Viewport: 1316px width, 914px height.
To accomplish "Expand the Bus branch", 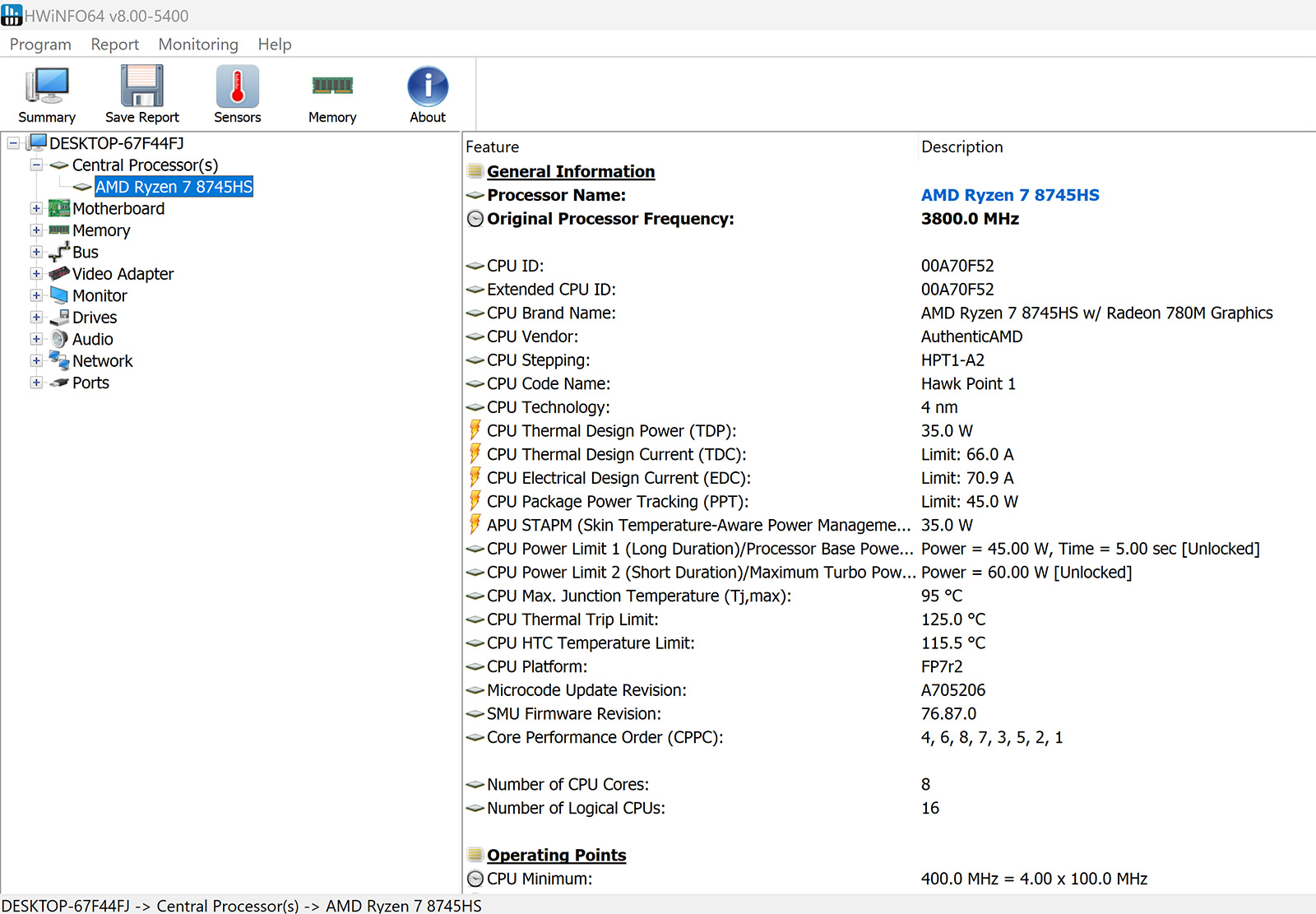I will (36, 252).
